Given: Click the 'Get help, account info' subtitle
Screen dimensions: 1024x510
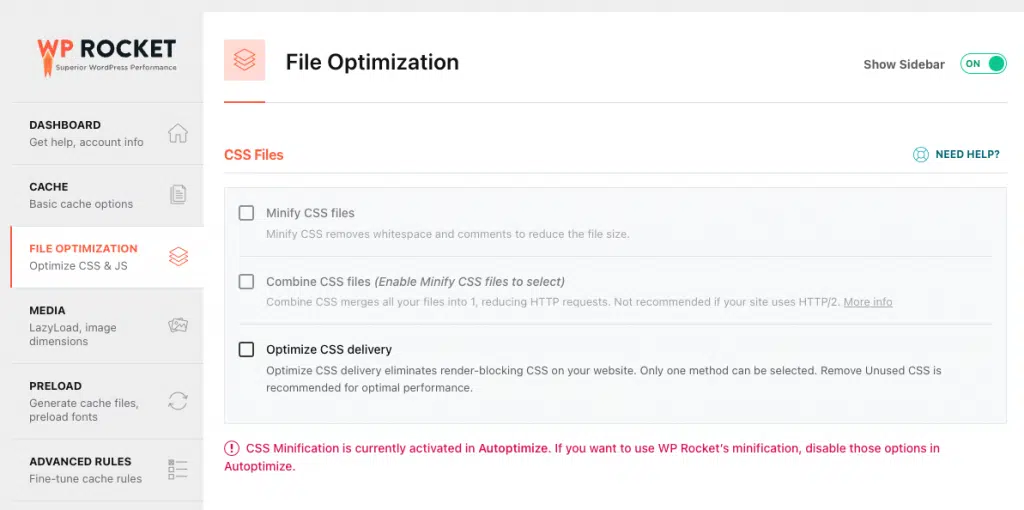Looking at the screenshot, I should [86, 142].
